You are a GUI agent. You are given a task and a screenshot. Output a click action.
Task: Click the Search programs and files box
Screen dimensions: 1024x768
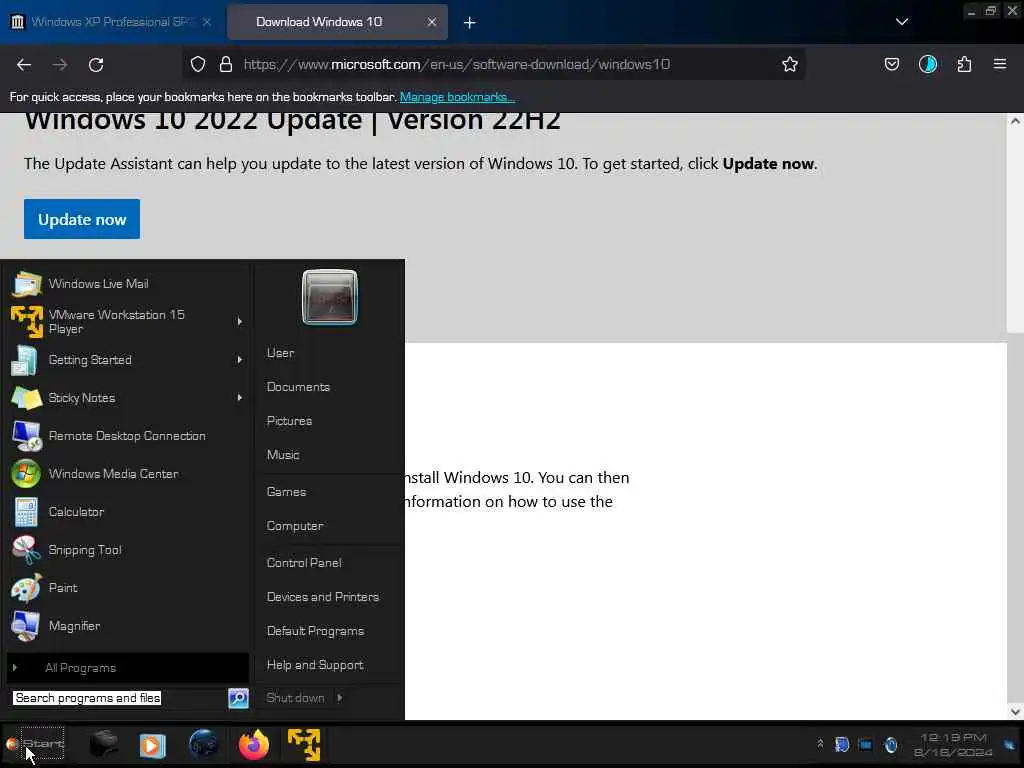pyautogui.click(x=119, y=698)
